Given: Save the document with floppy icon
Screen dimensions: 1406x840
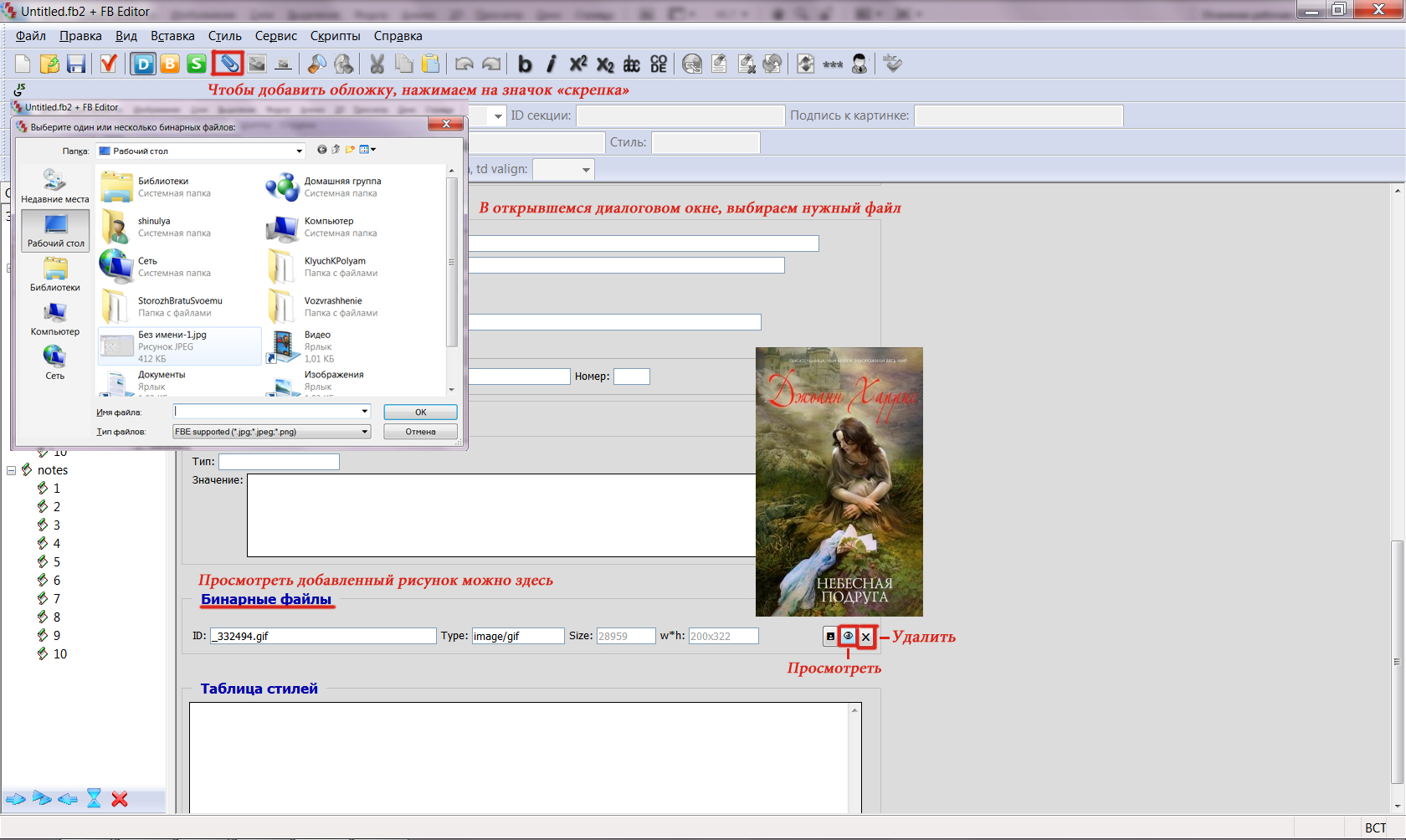Looking at the screenshot, I should click(76, 64).
